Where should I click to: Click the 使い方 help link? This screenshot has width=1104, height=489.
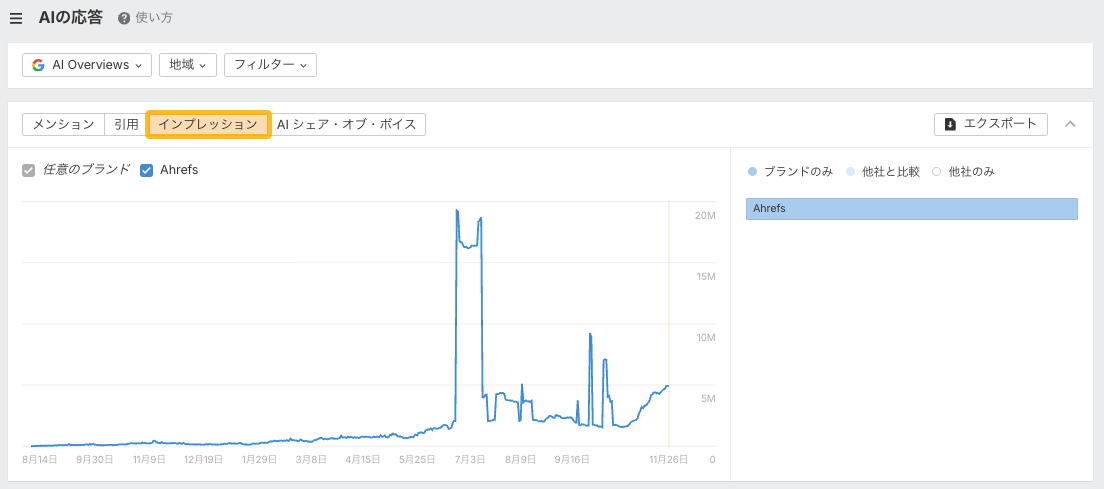[x=153, y=18]
